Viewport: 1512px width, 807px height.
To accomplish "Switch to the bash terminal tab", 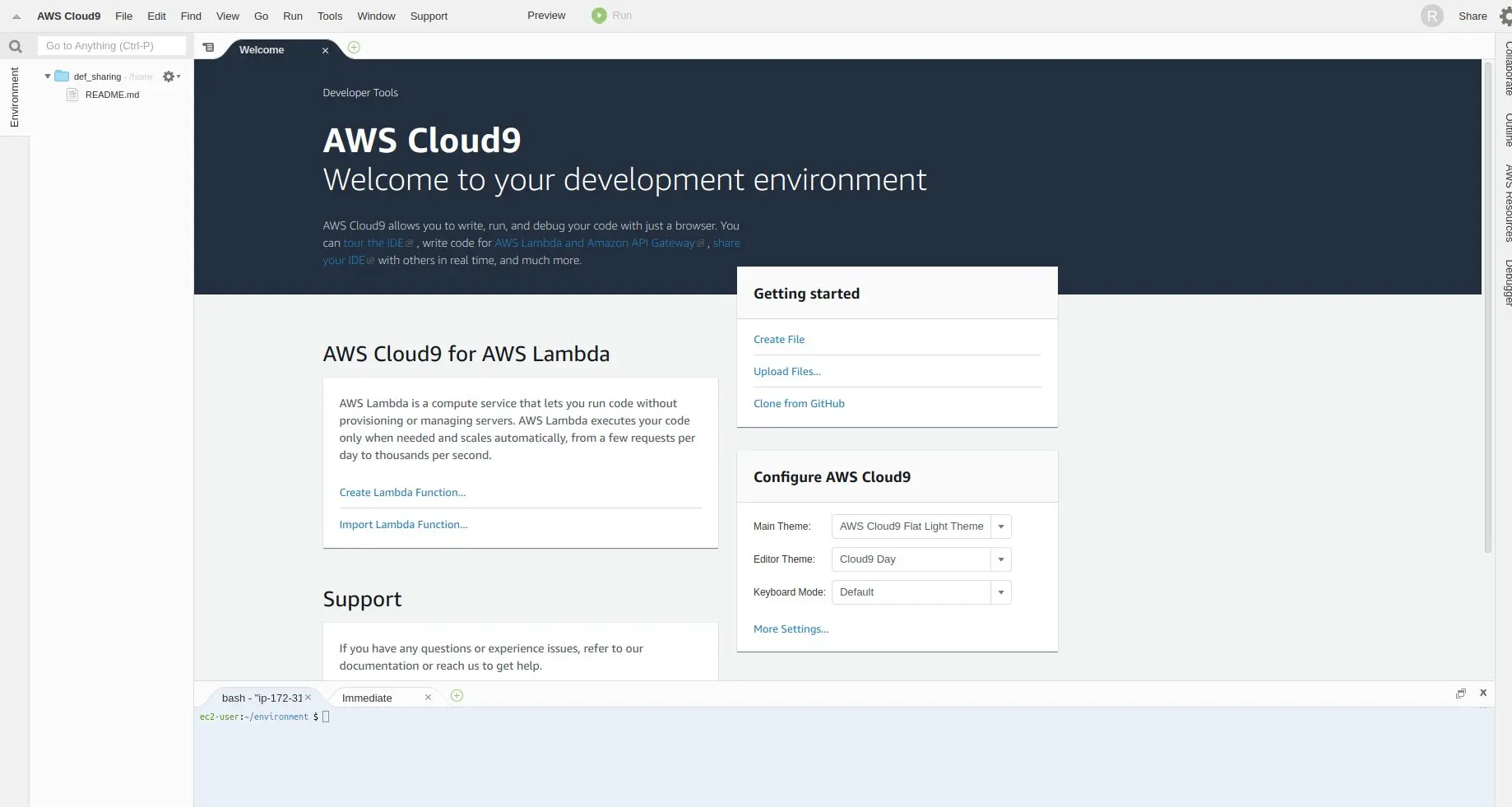I will (x=262, y=698).
